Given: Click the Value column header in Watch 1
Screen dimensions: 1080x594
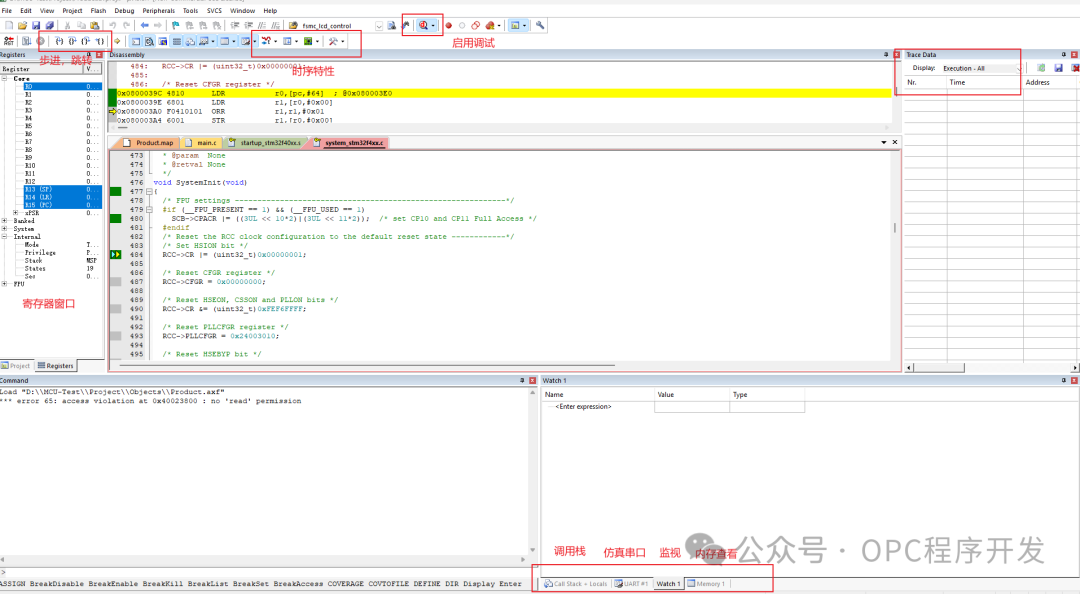Looking at the screenshot, I should (692, 395).
